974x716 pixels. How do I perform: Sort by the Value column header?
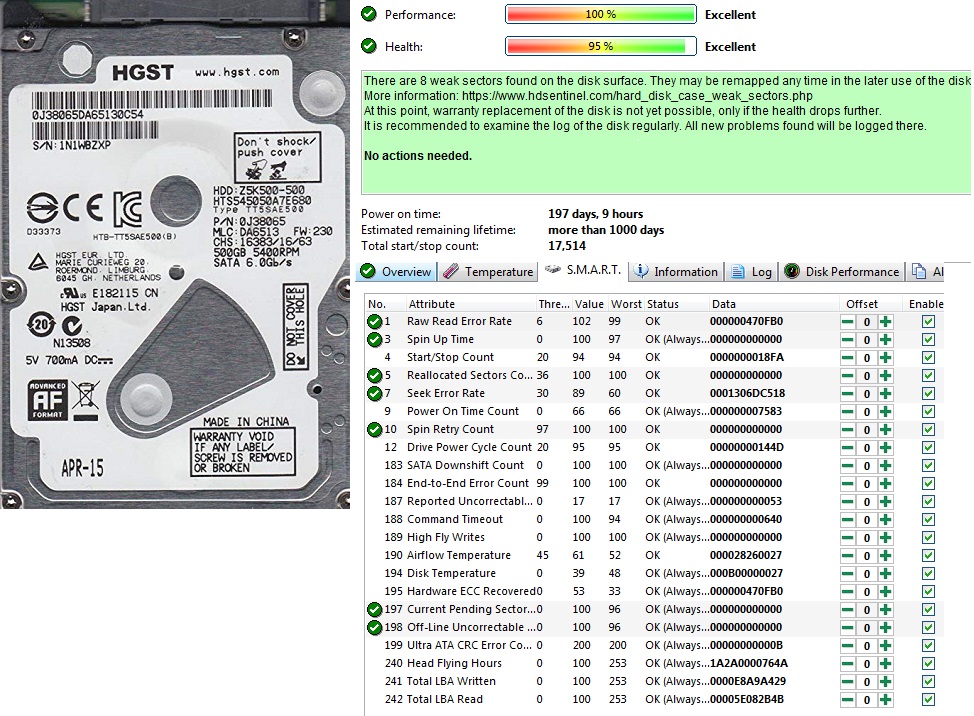click(589, 304)
